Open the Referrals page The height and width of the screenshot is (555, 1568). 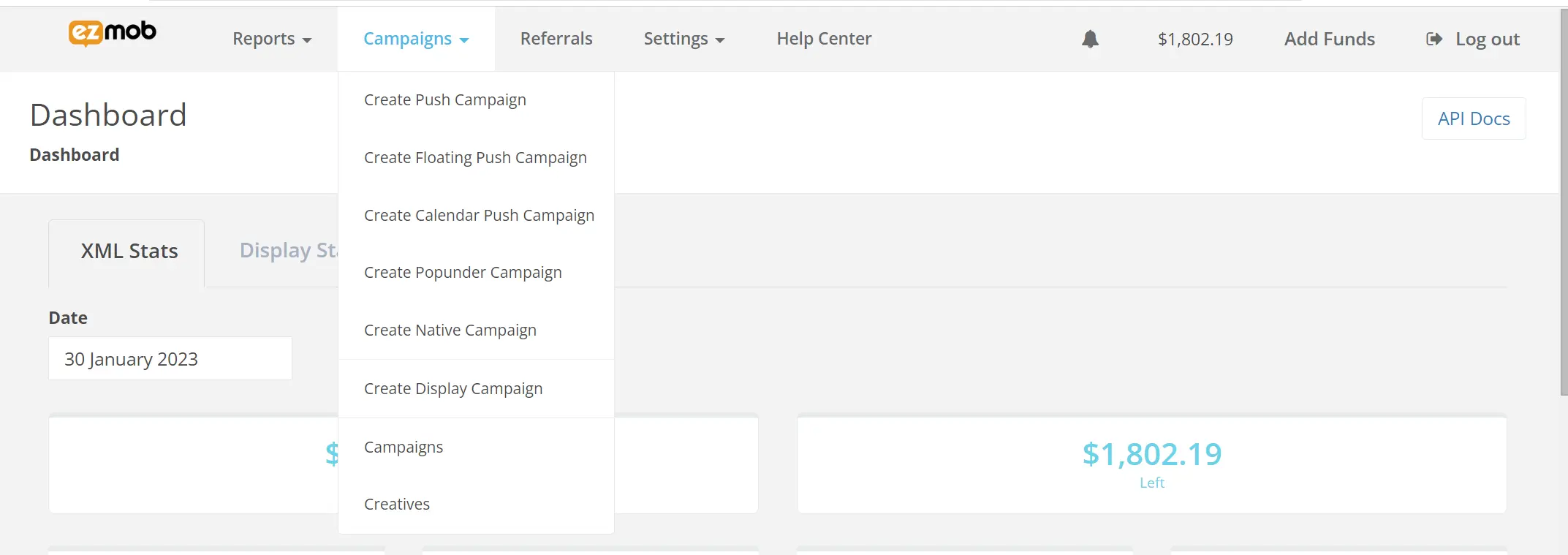coord(556,39)
